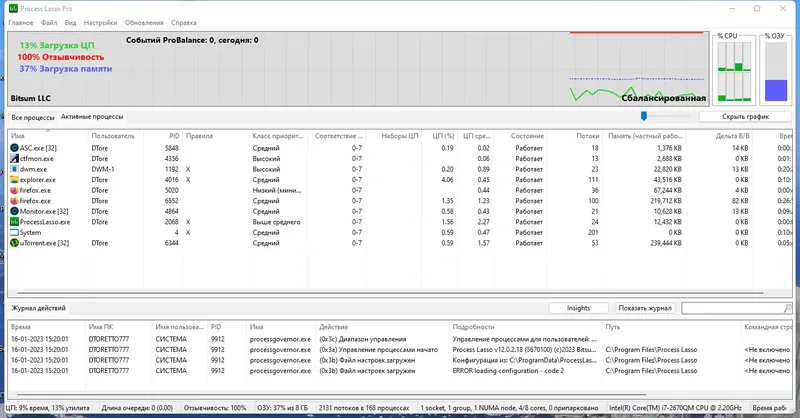The image size is (800, 418).
Task: Click the Сбалансированная power plan label
Action: click(663, 98)
